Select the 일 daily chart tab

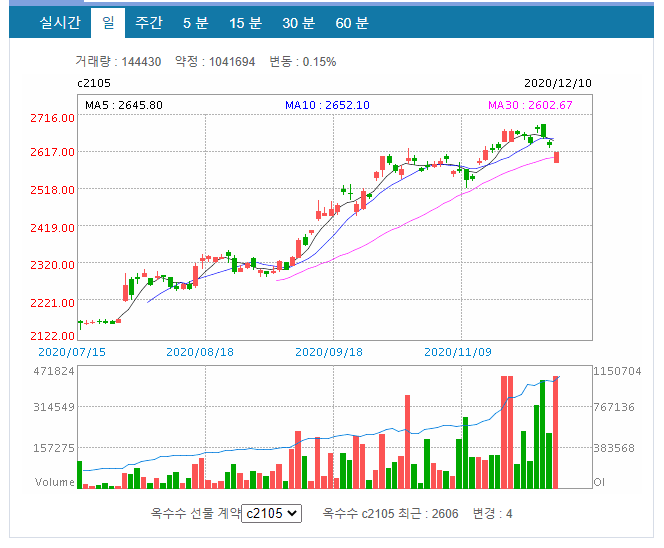tap(108, 23)
